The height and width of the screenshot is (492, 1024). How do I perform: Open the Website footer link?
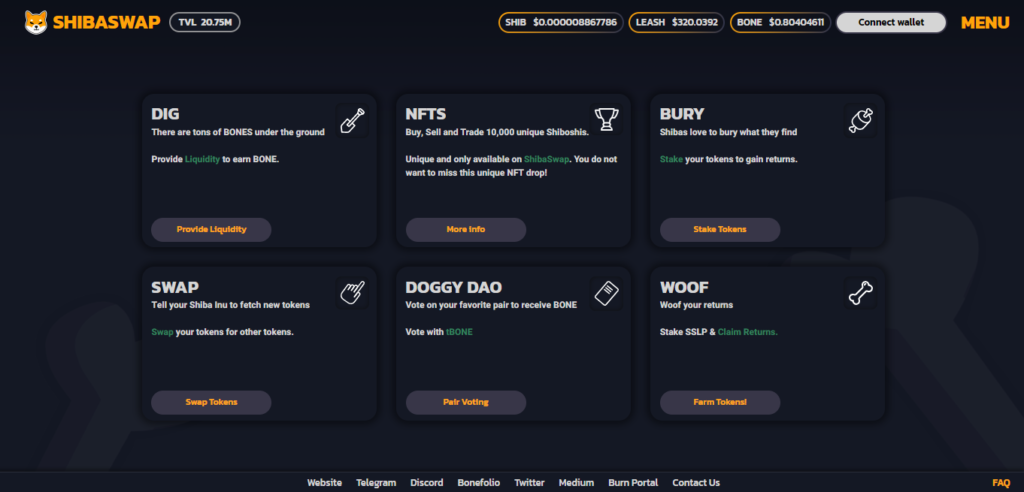325,483
